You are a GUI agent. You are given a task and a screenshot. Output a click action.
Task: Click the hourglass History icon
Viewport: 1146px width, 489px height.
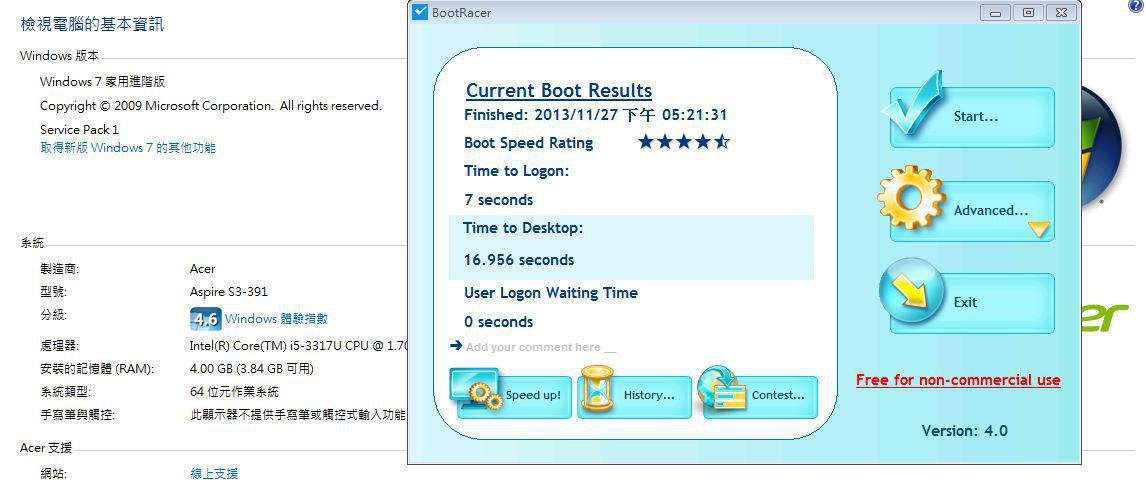tap(596, 389)
